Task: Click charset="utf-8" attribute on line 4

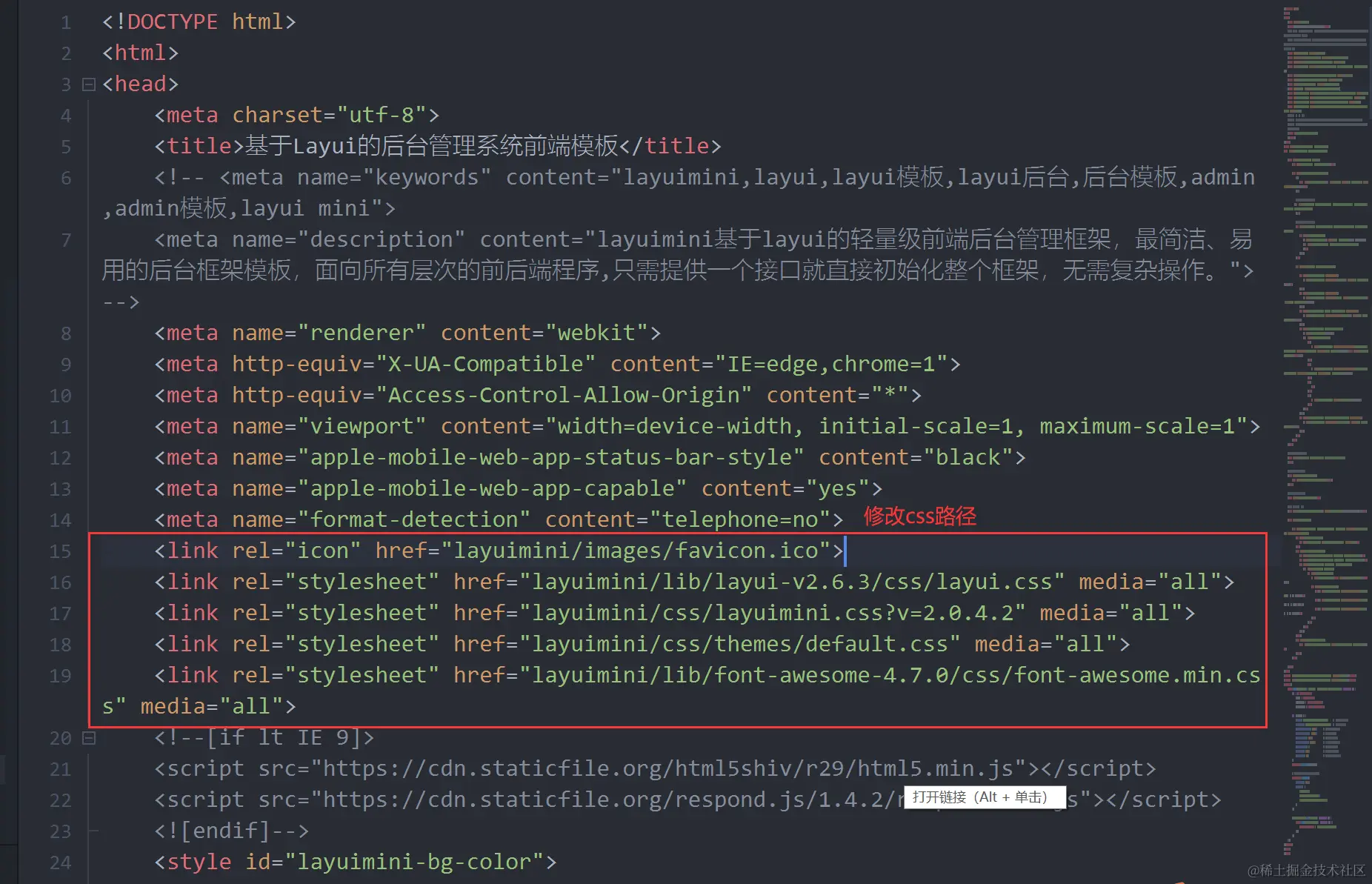Action: coord(330,115)
